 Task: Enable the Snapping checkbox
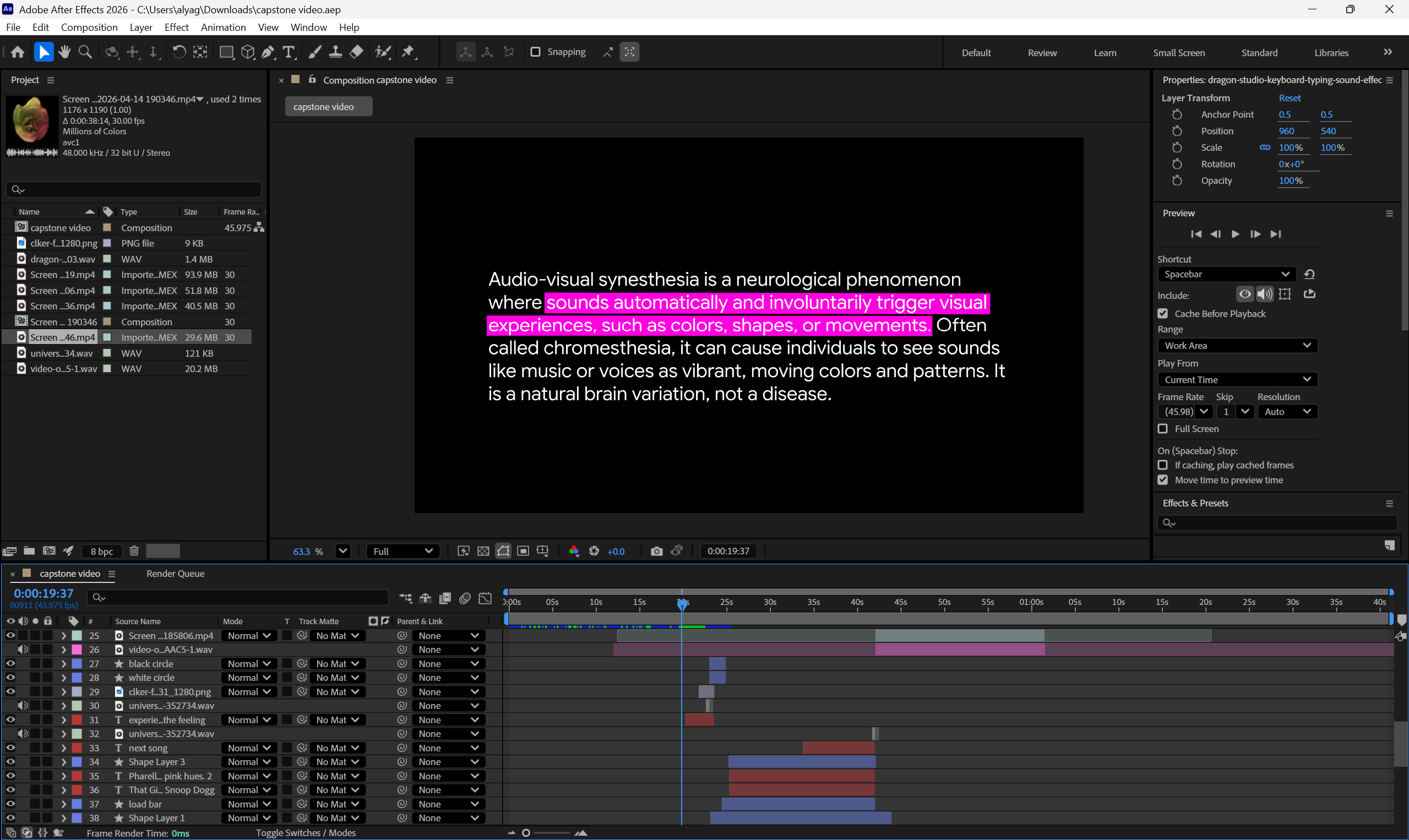[535, 52]
